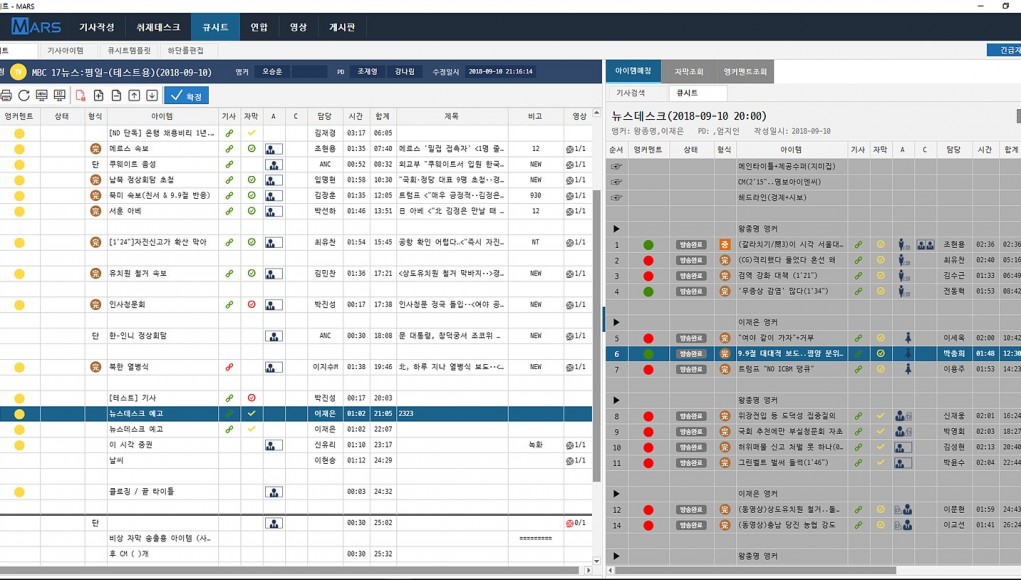The height and width of the screenshot is (580, 1021).
Task: Toggle the green status dot in row 1
Action: 648,245
